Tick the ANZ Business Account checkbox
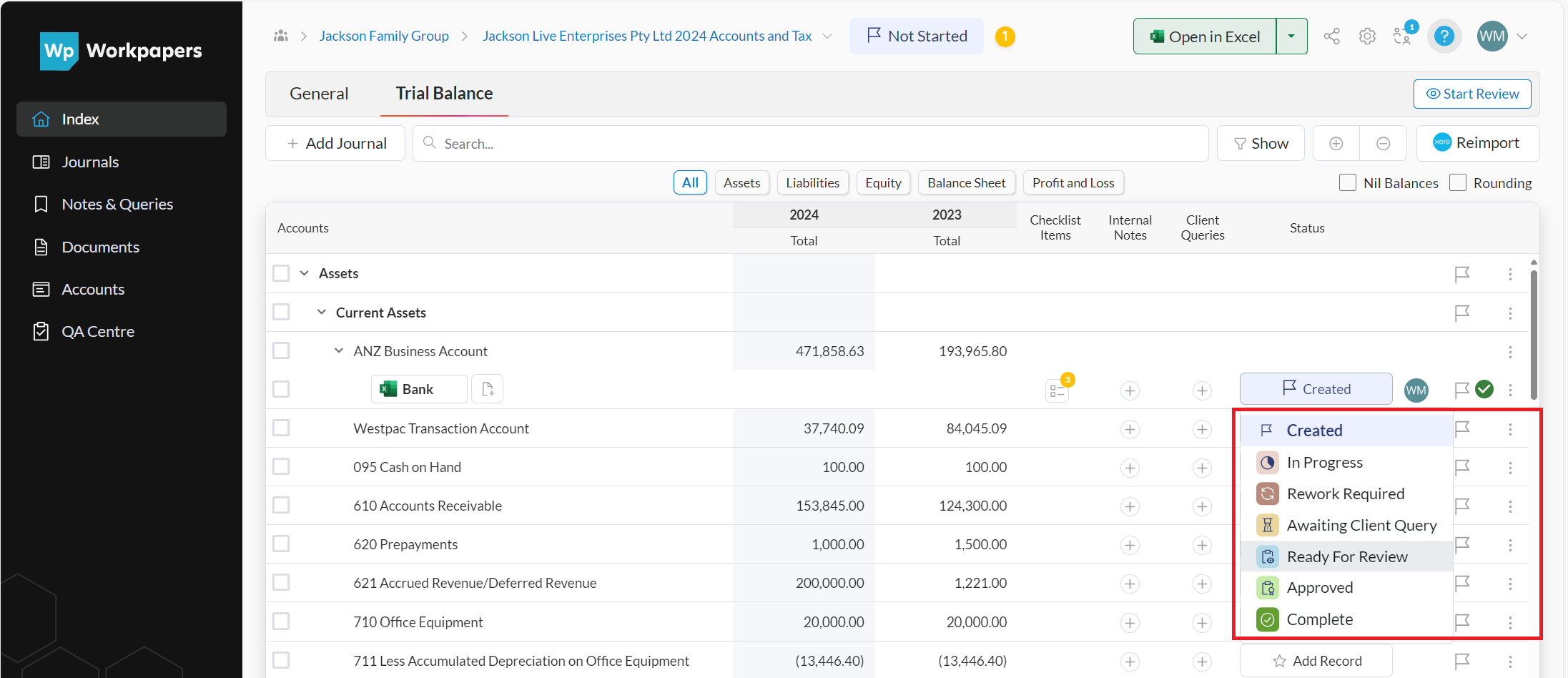Viewport: 1568px width, 678px height. 281,350
